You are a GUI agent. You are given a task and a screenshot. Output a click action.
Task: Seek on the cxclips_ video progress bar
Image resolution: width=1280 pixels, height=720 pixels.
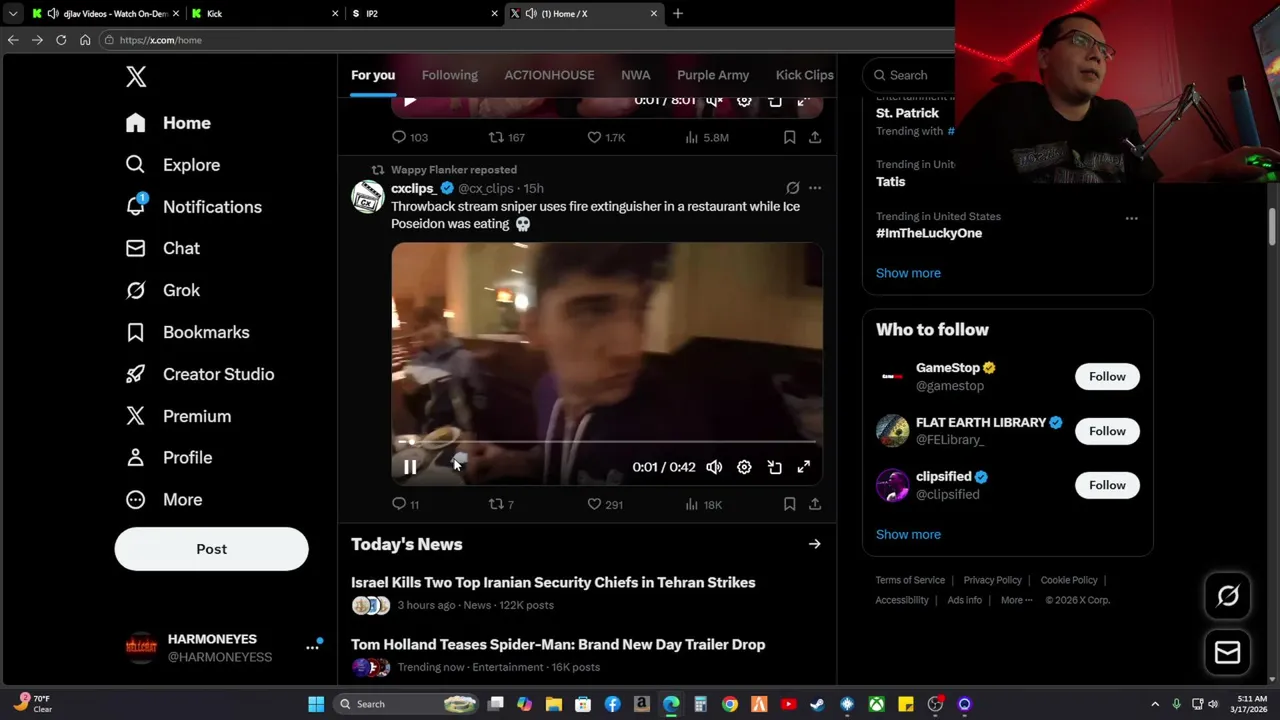pos(607,441)
